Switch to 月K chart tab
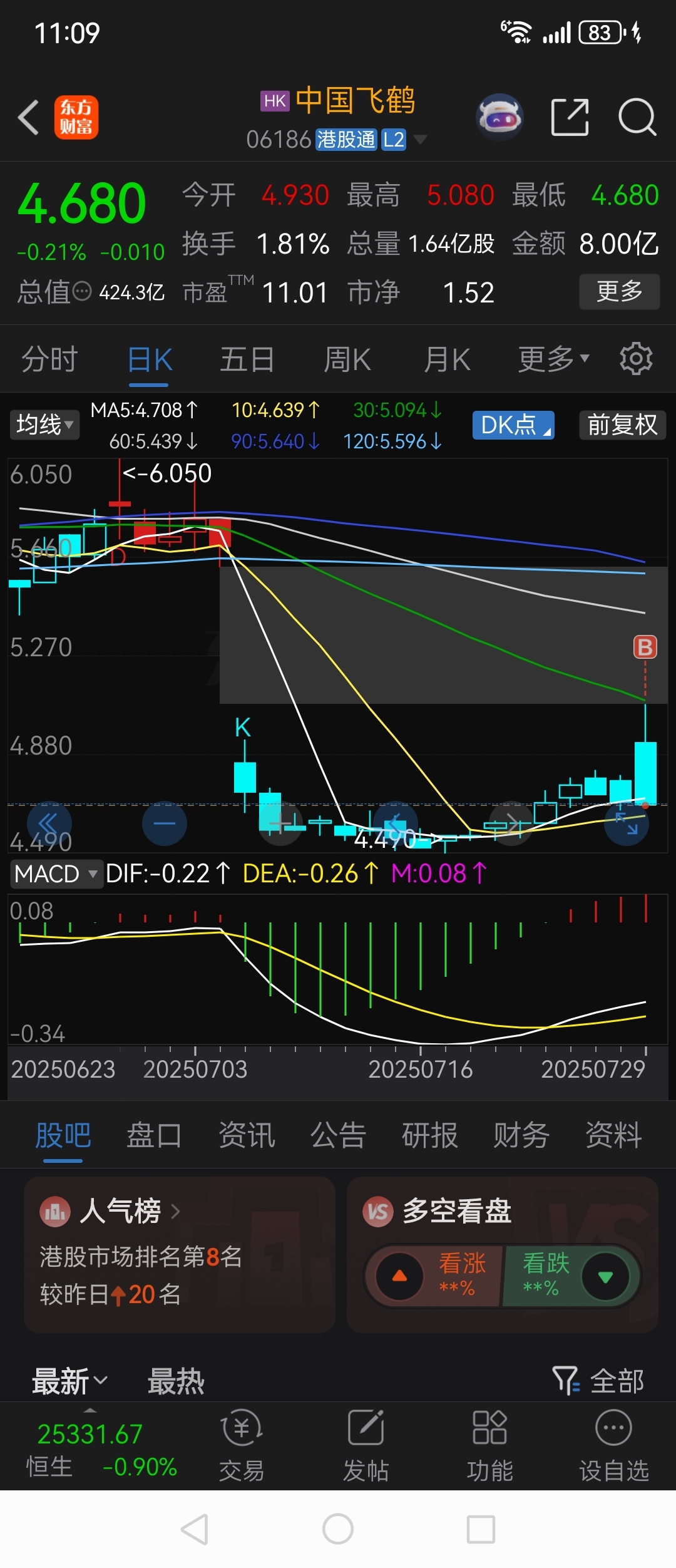The image size is (676, 1568). coord(447,359)
